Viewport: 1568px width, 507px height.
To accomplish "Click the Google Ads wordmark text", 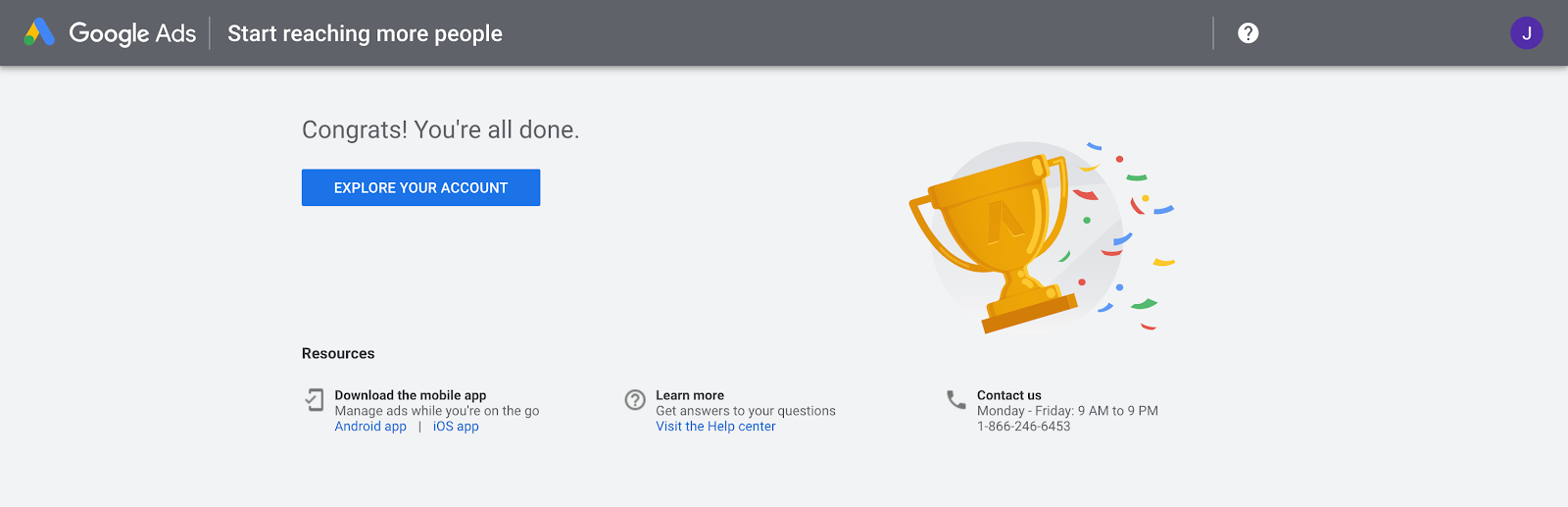I will (132, 33).
